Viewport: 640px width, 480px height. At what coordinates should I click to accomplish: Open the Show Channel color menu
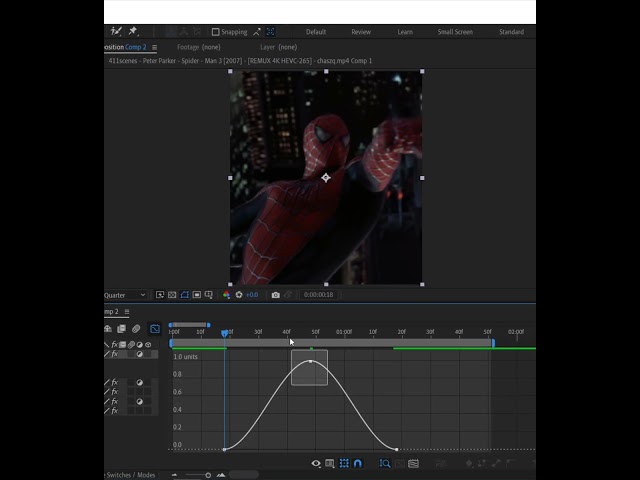[226, 295]
